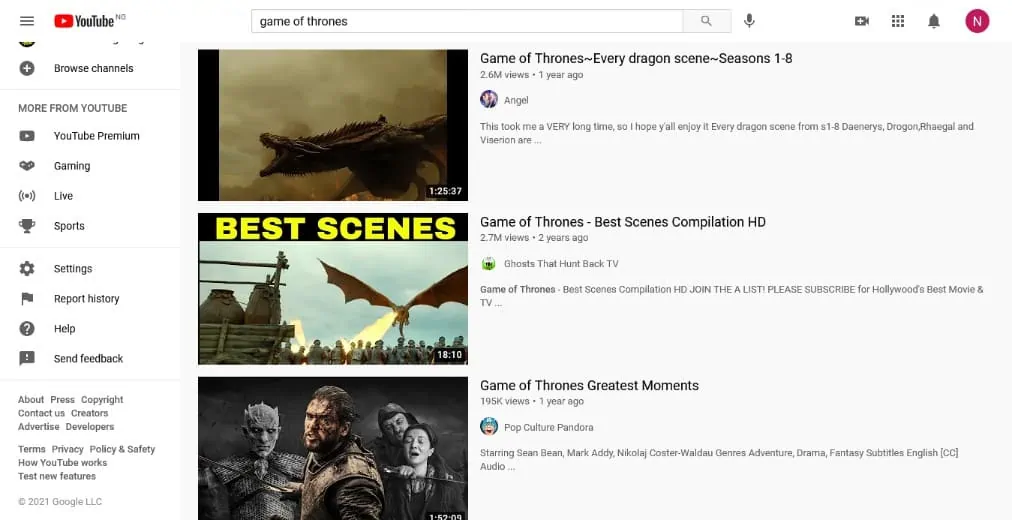The width and height of the screenshot is (1012, 520).
Task: Open YouTube Premium from sidebar
Action: 90,136
